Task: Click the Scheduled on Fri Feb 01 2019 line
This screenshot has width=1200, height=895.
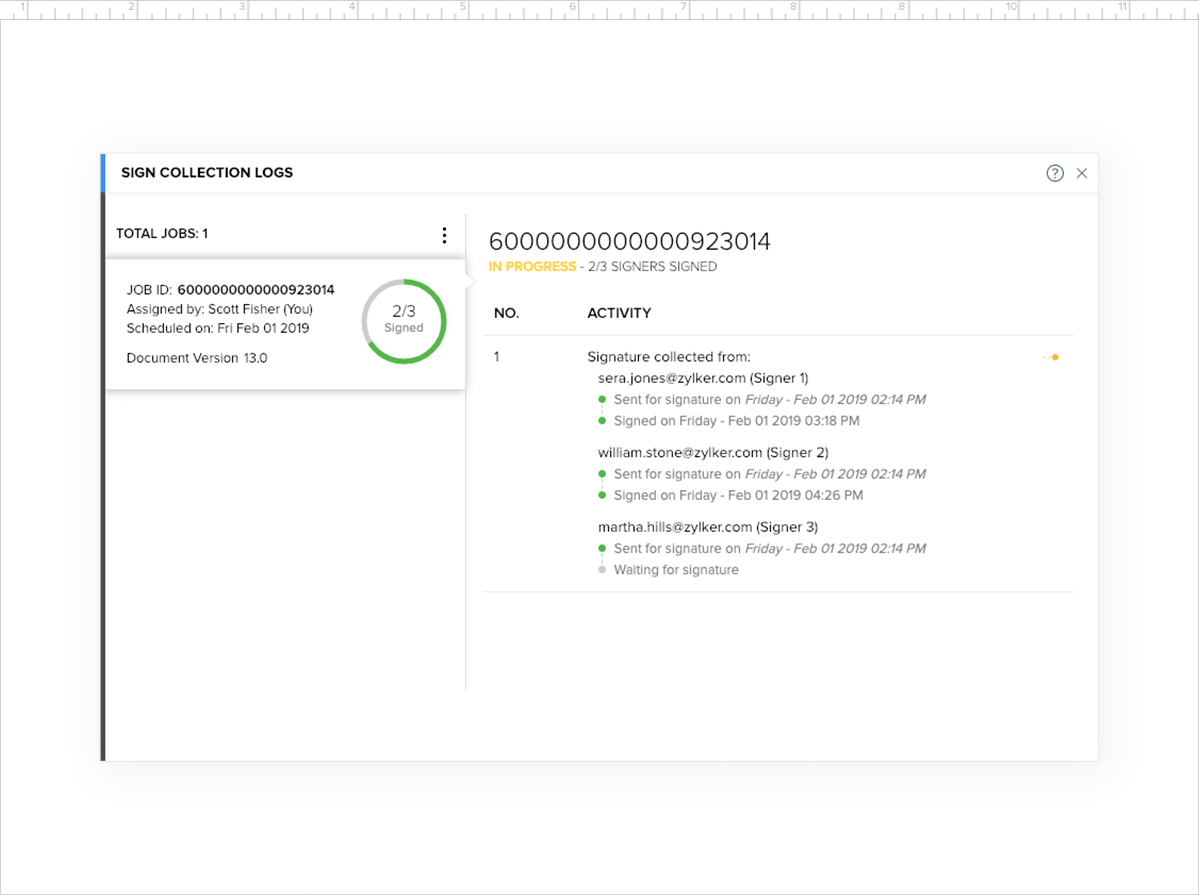Action: click(x=218, y=328)
